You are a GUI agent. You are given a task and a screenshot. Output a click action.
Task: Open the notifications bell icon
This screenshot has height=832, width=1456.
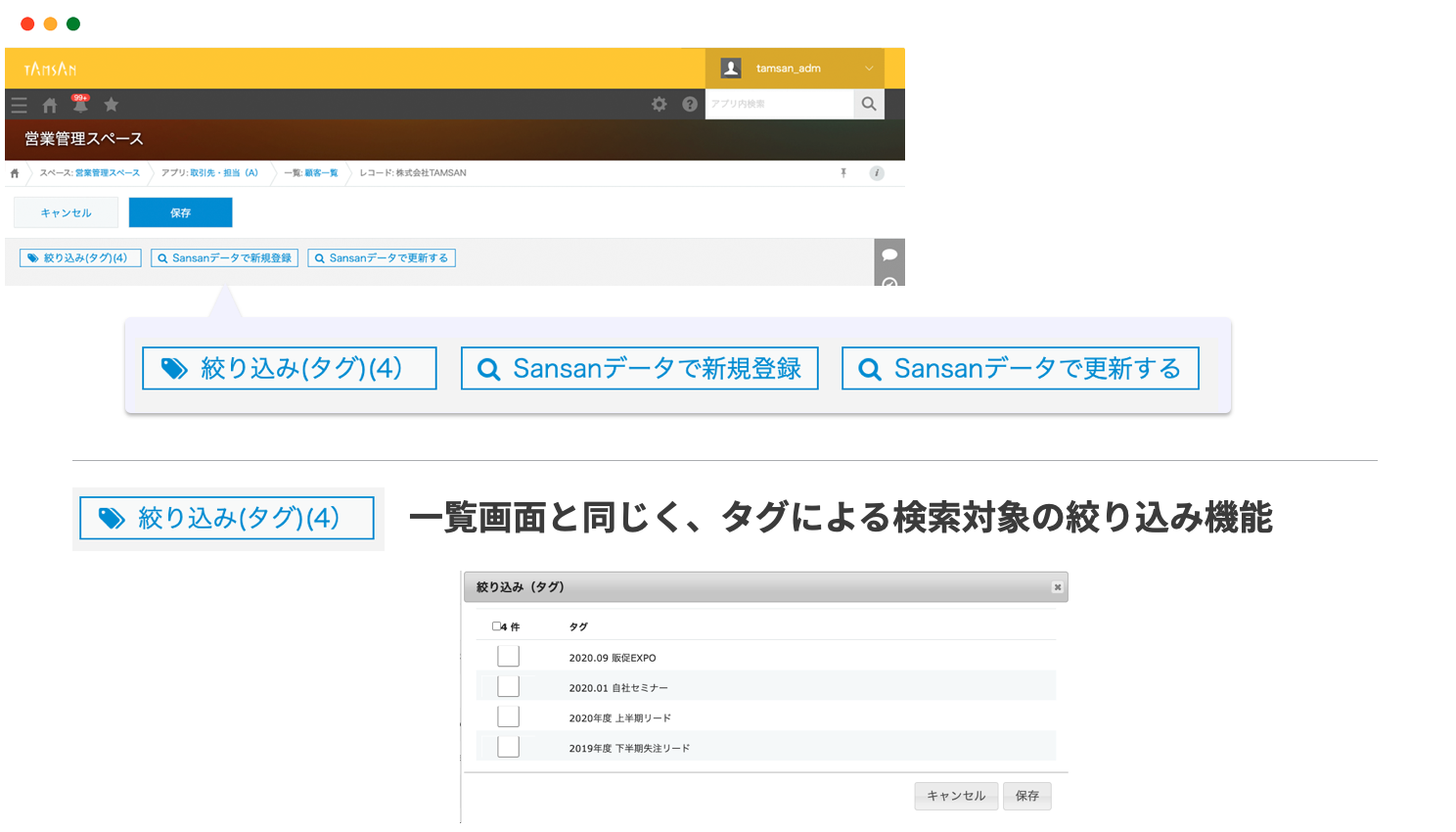pyautogui.click(x=80, y=105)
